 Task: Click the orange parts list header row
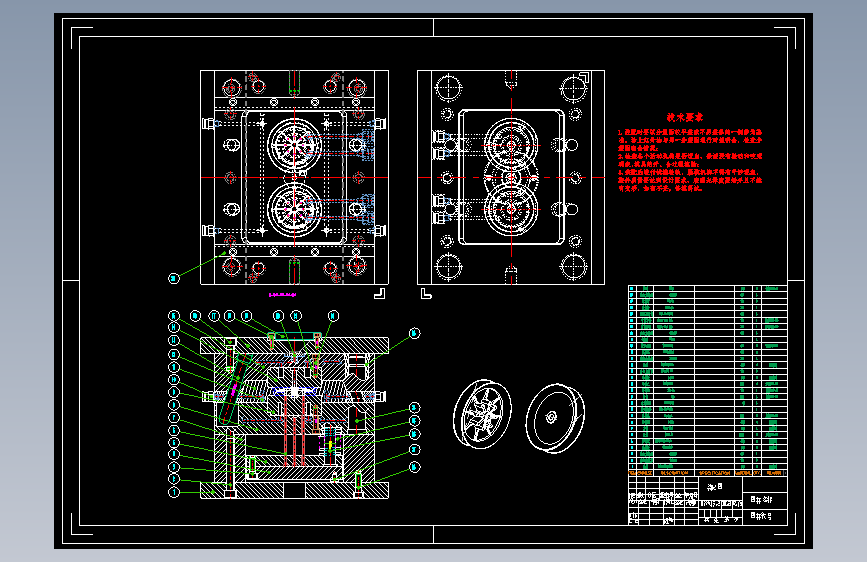pos(708,473)
